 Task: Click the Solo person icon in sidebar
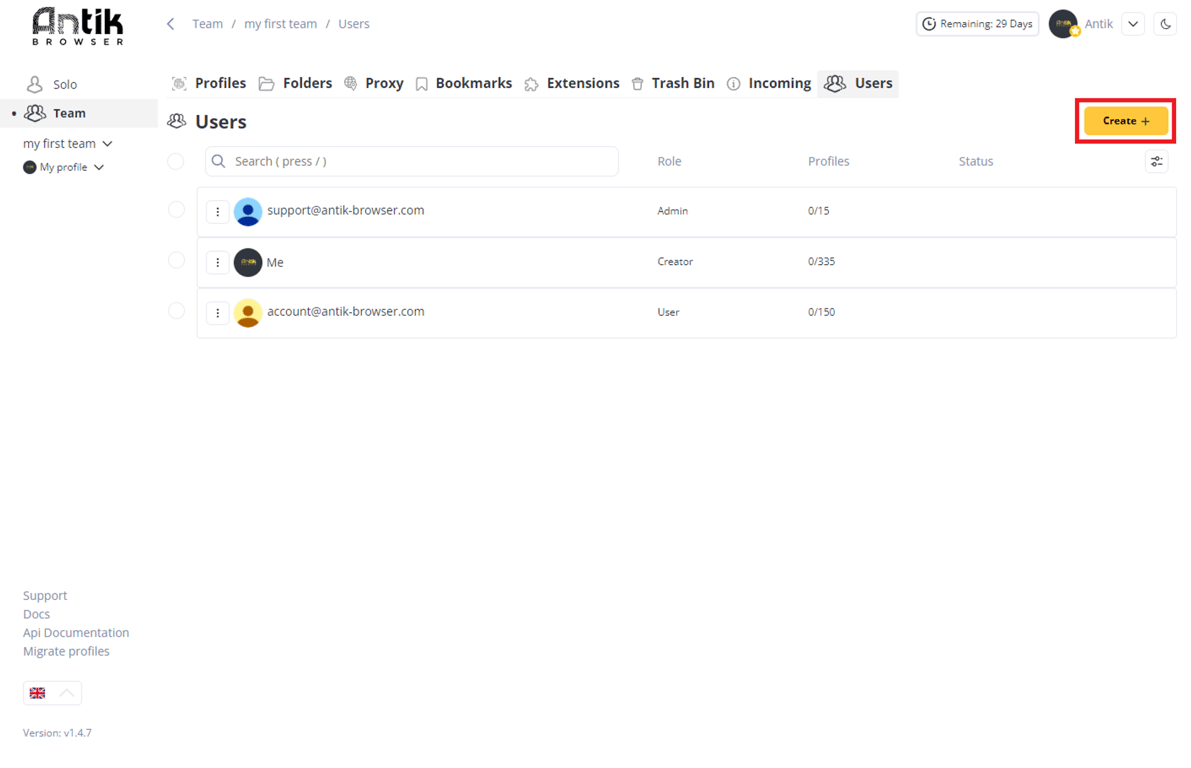click(34, 84)
